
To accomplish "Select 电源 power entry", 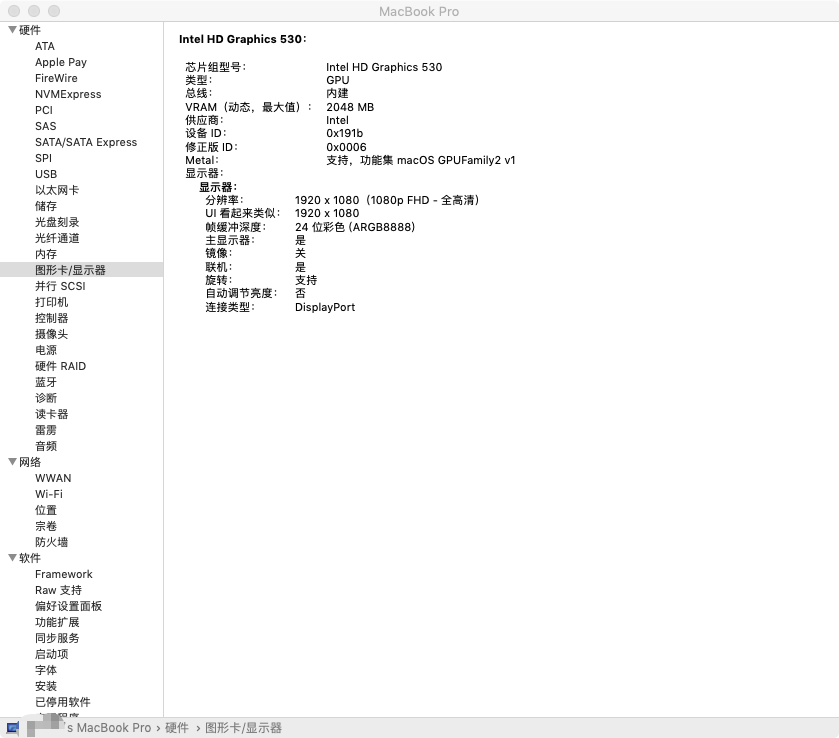I will click(46, 350).
